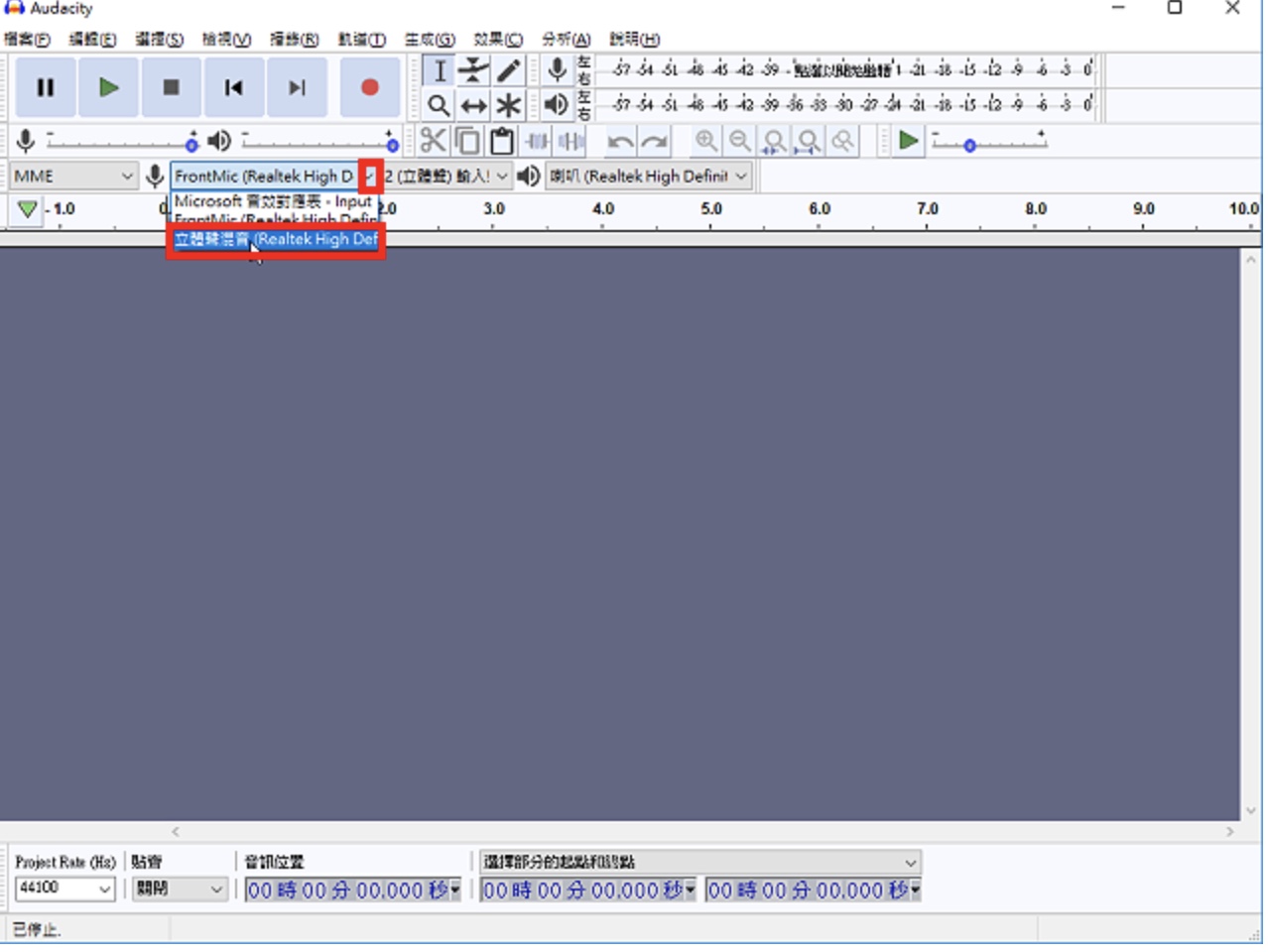Click the recording meter to start monitoring
This screenshot has width=1268, height=952.
pos(845,69)
